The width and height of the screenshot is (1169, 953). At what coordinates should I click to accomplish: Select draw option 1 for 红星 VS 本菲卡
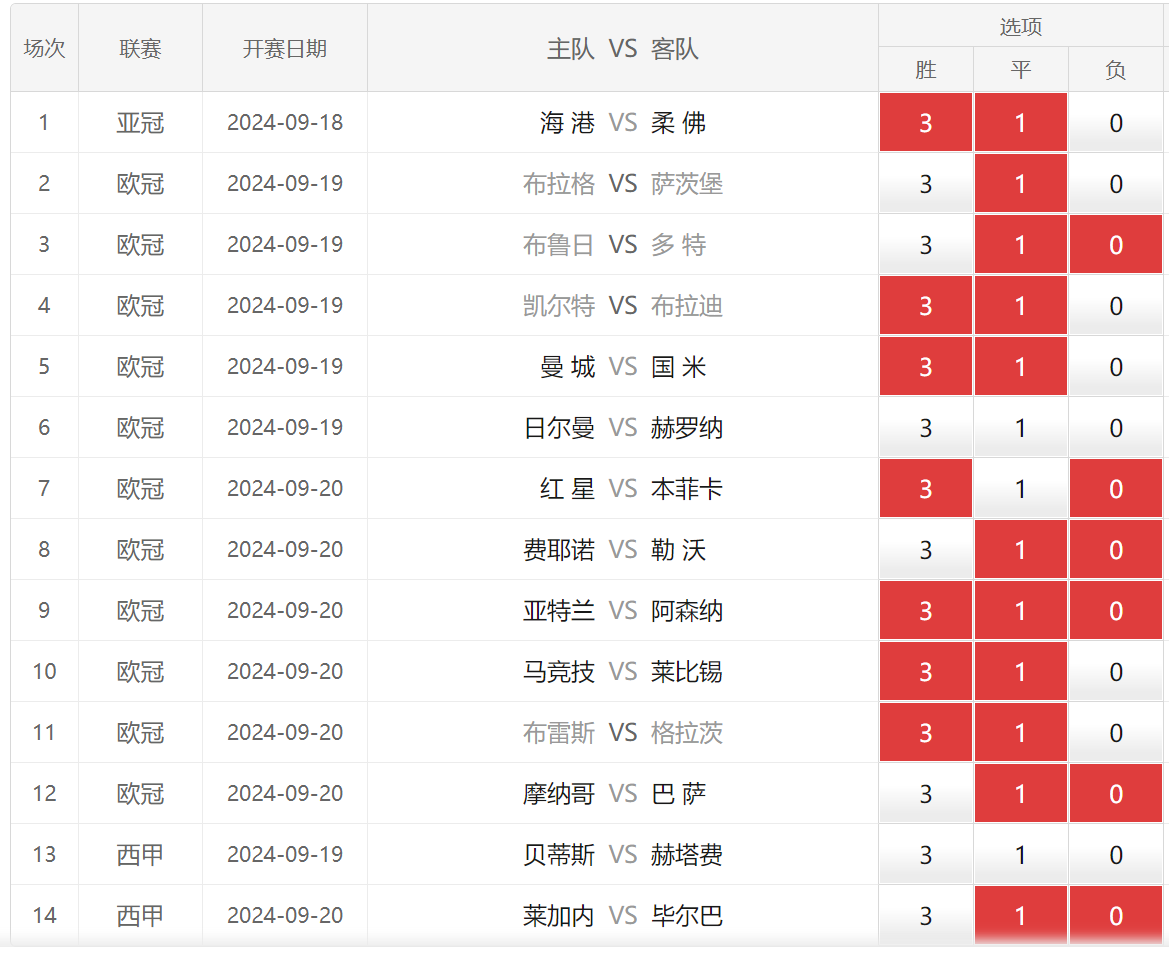(1021, 488)
